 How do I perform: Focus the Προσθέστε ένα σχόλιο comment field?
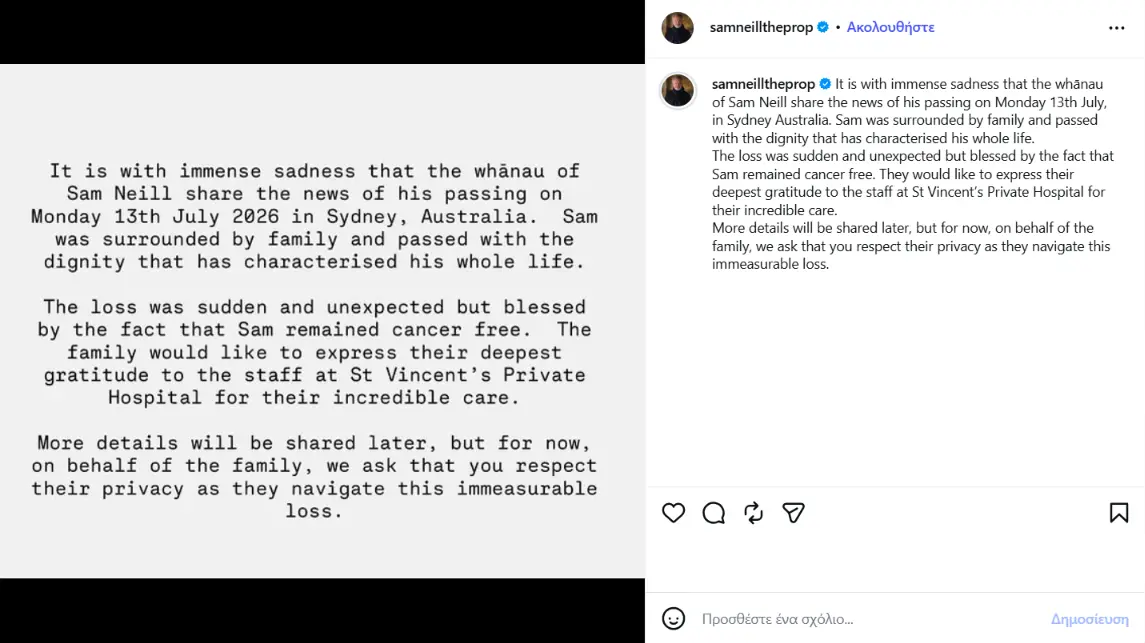coord(869,619)
